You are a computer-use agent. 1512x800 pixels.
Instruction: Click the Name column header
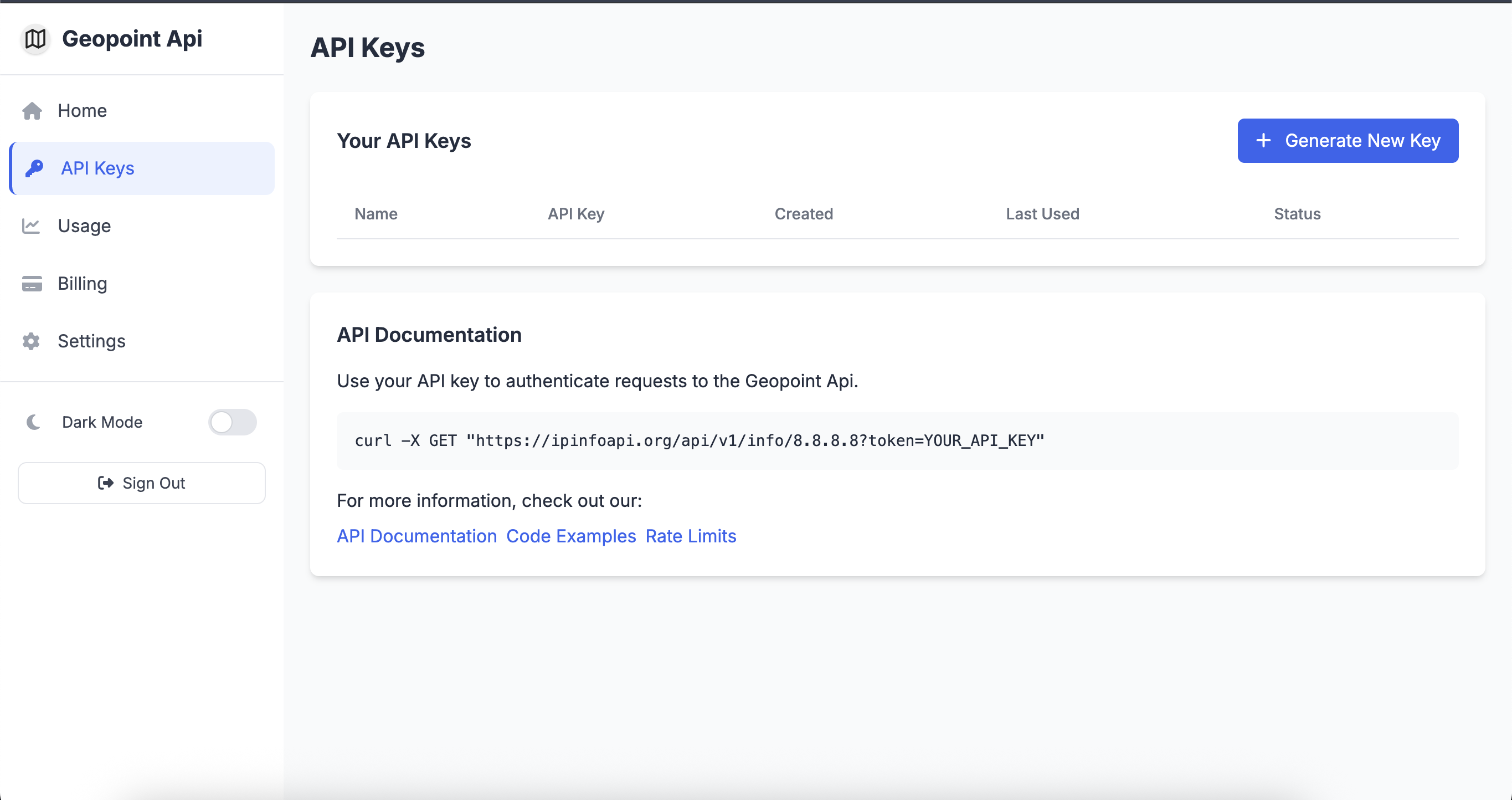point(376,214)
